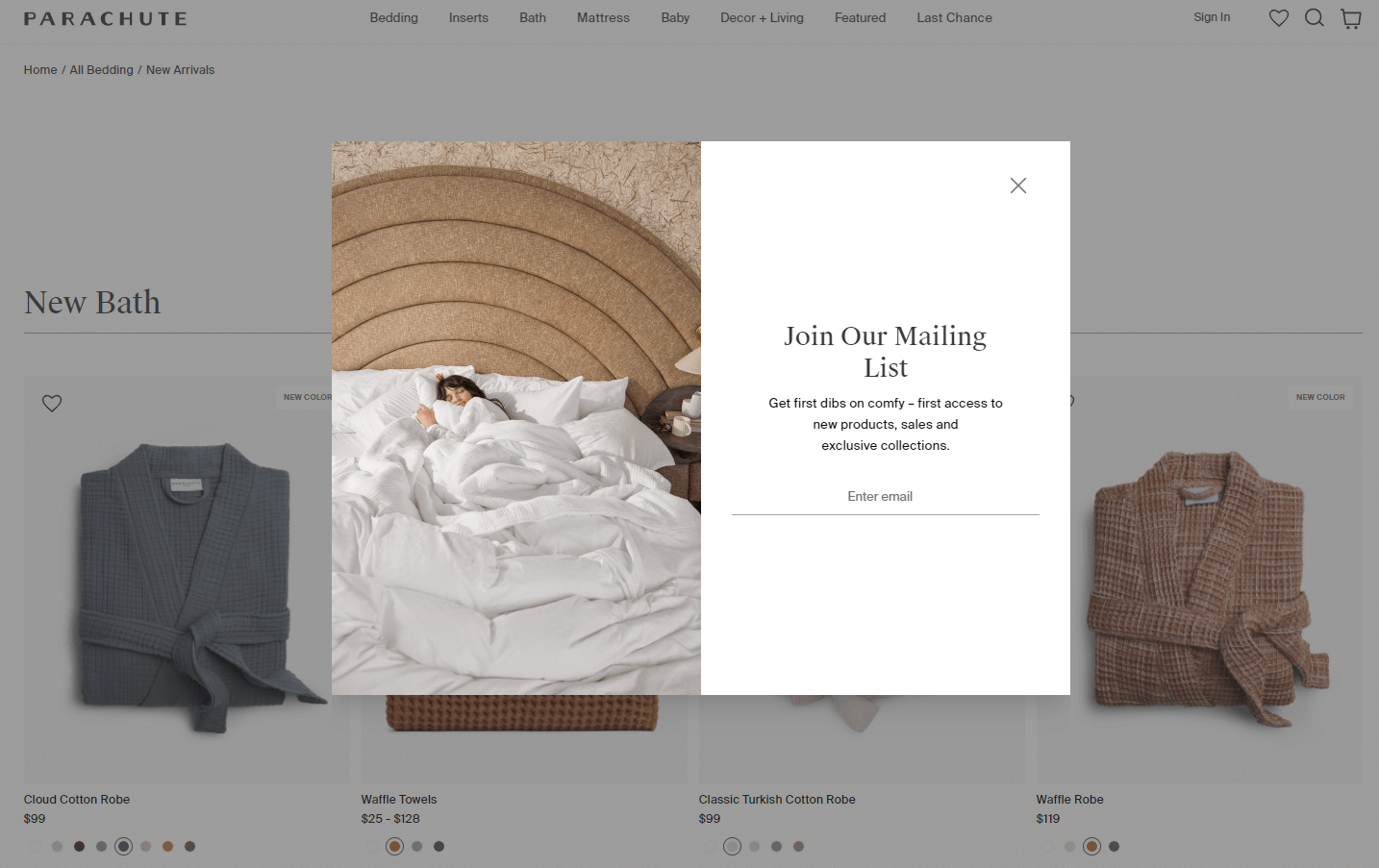This screenshot has width=1379, height=868.
Task: Open the Bath menu
Action: pos(533,17)
